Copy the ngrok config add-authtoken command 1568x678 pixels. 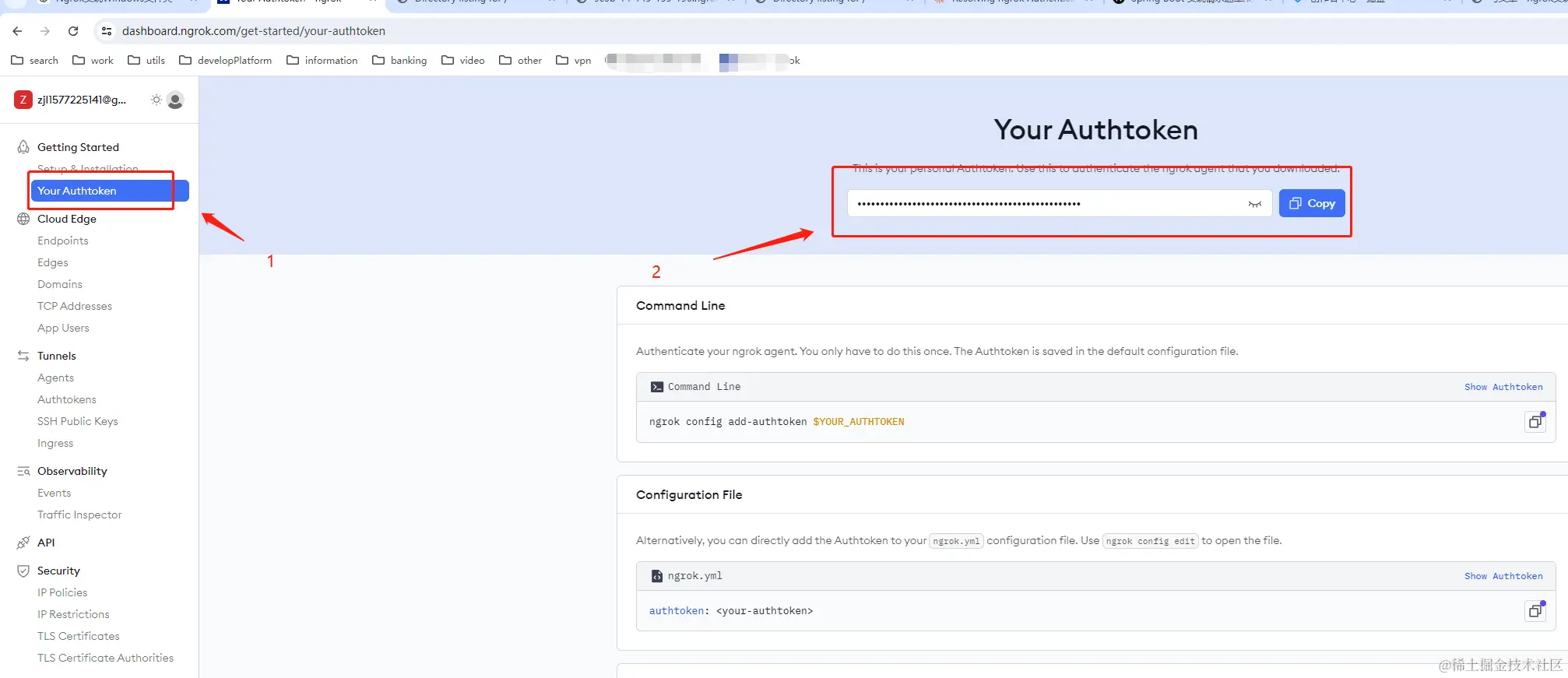[x=1535, y=422]
